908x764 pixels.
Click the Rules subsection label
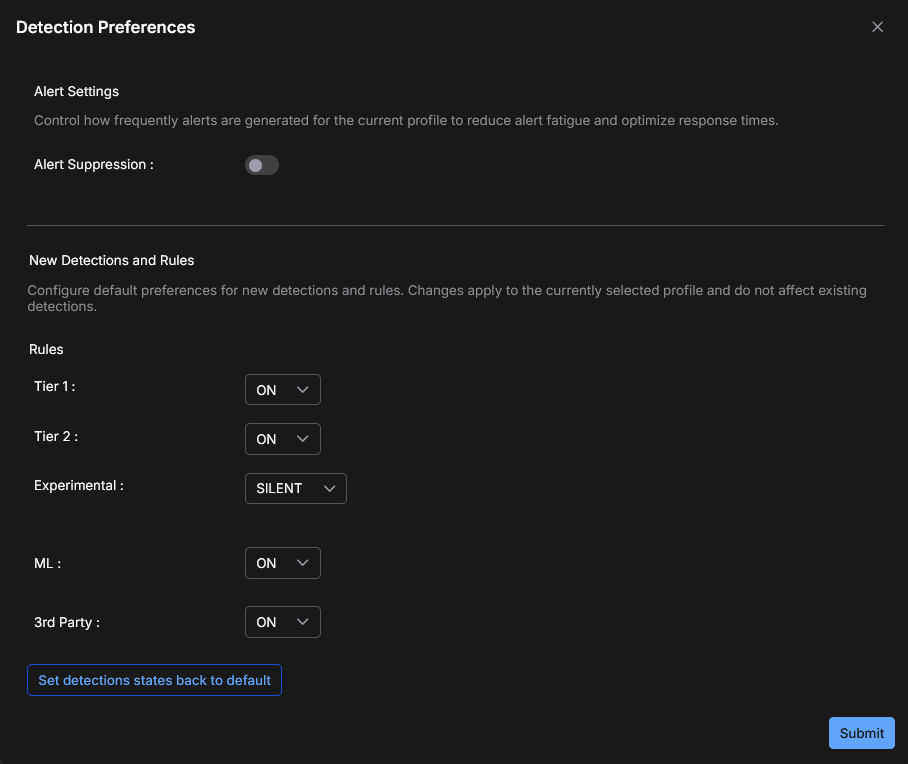tap(46, 350)
